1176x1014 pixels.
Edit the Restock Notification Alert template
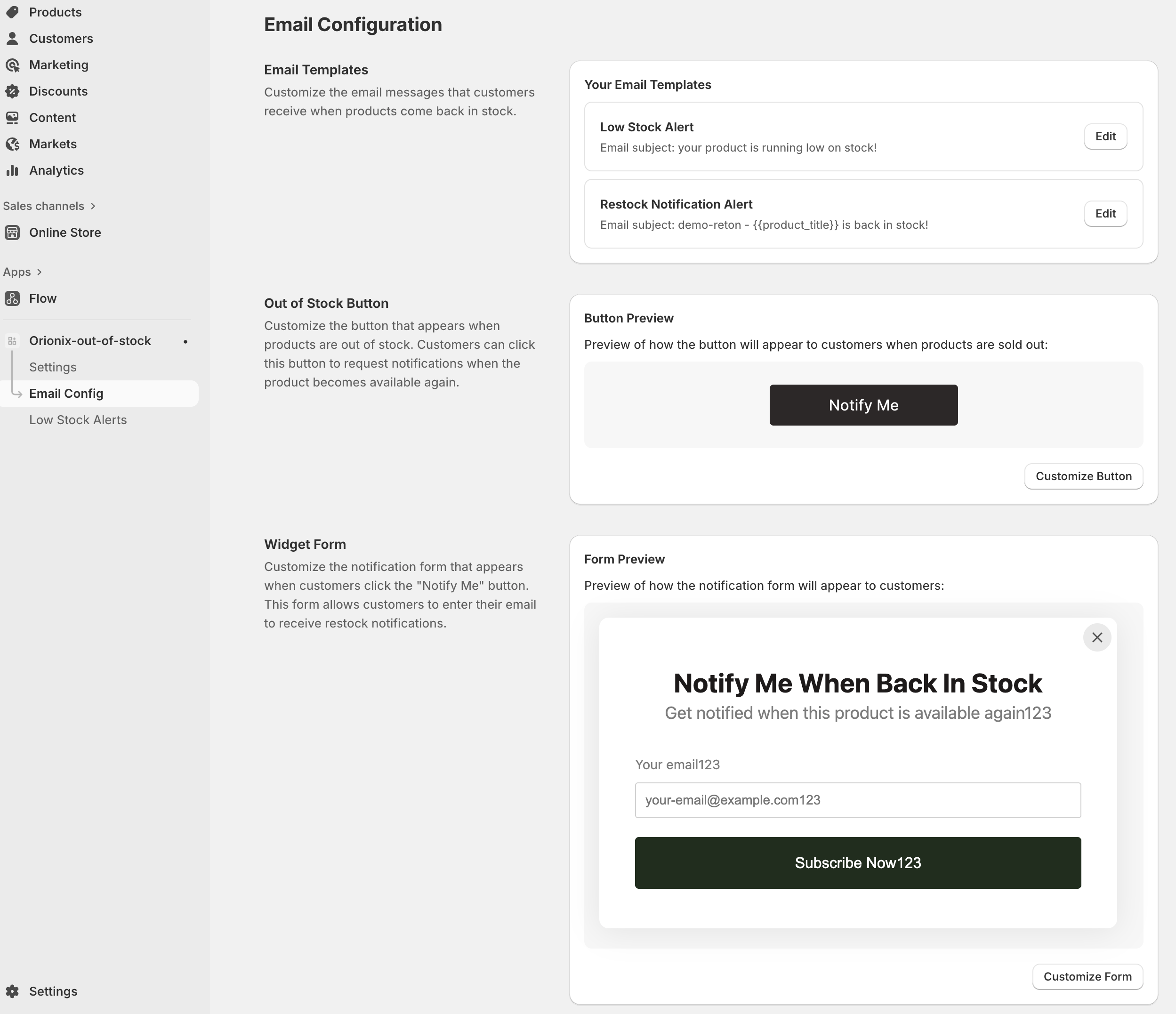(x=1104, y=214)
